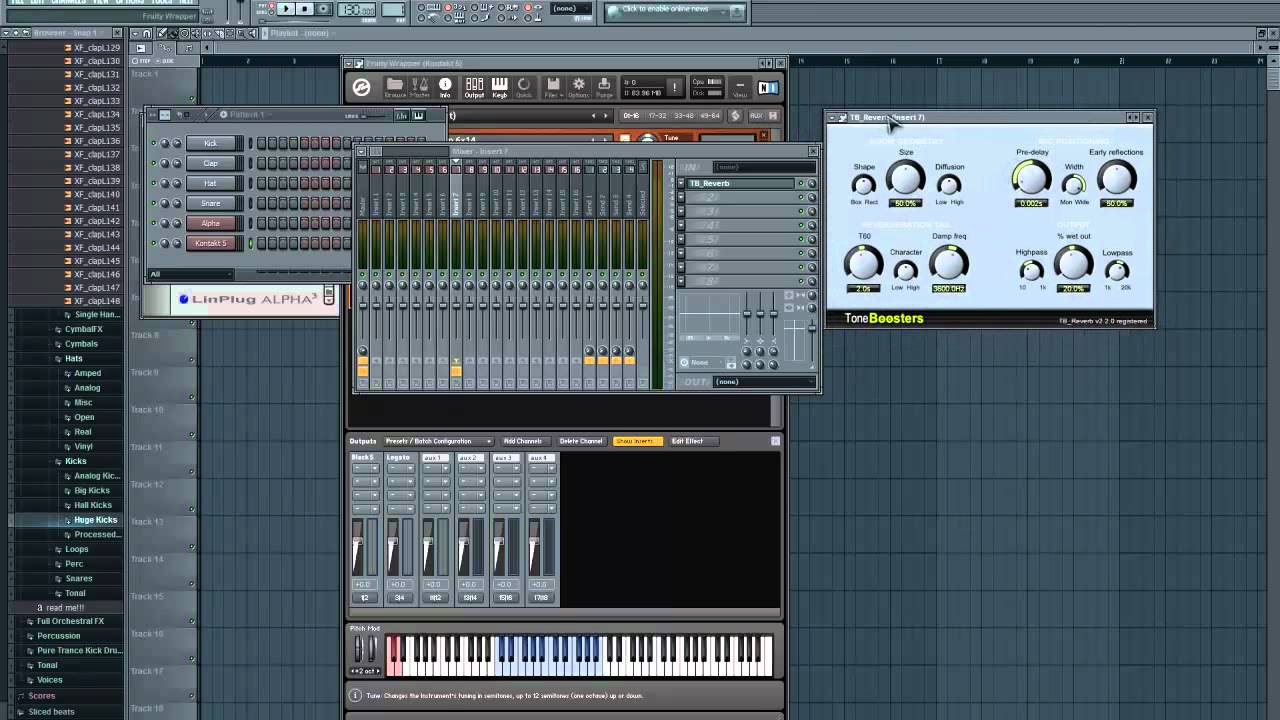Select the Clap channel button
1280x720 pixels.
point(210,163)
